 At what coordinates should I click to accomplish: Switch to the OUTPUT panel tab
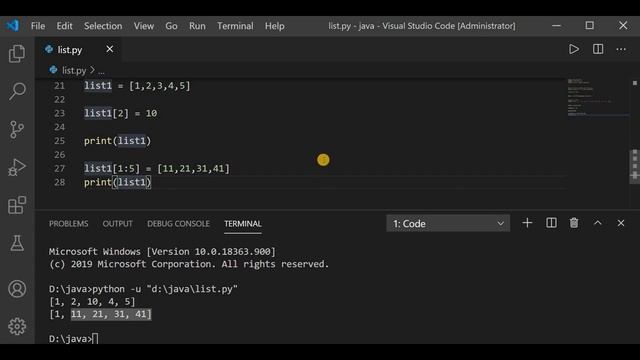[x=118, y=224]
